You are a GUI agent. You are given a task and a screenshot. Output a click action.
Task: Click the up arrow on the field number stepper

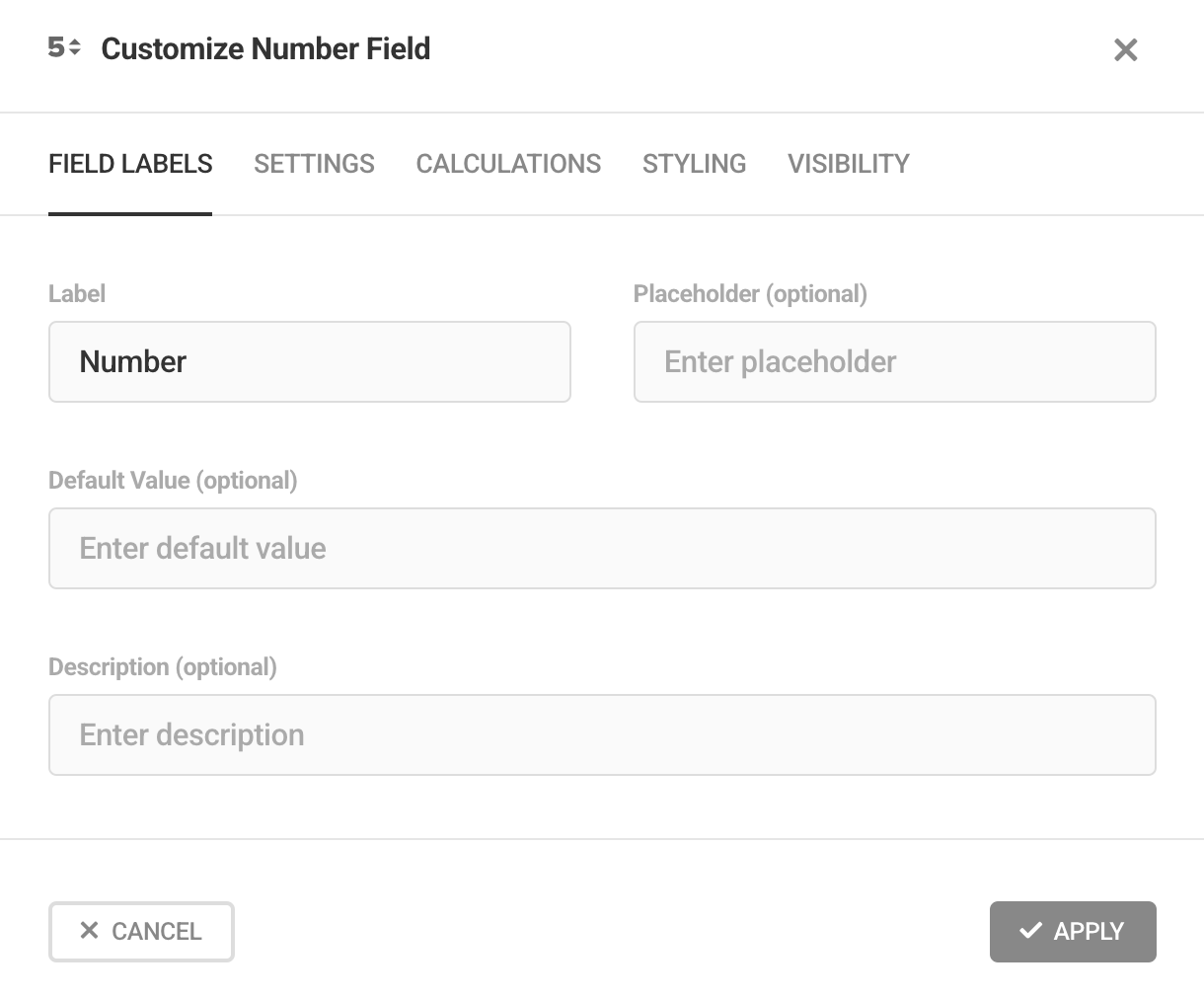pyautogui.click(x=72, y=42)
